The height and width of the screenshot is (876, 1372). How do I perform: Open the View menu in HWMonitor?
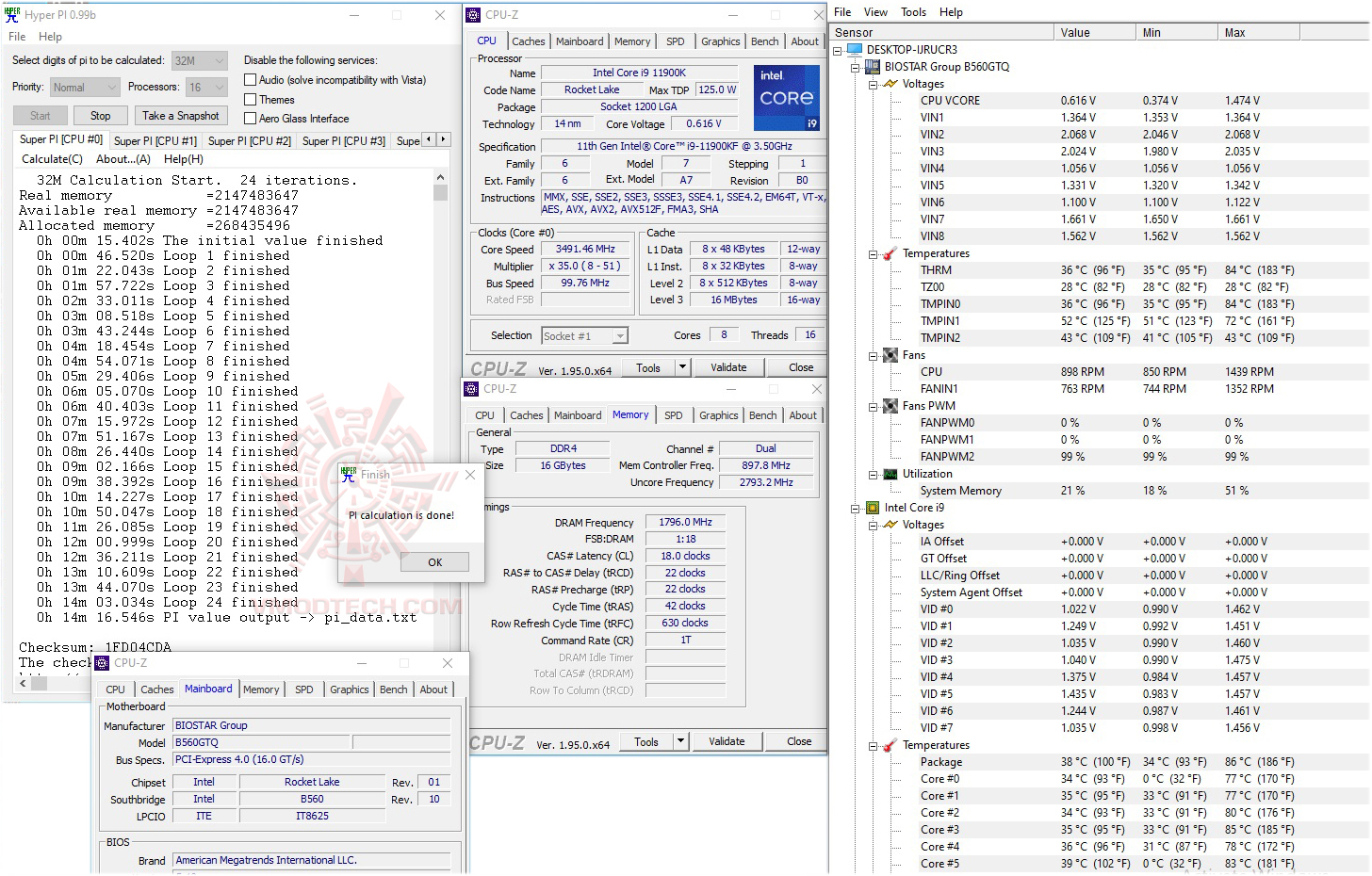click(875, 12)
